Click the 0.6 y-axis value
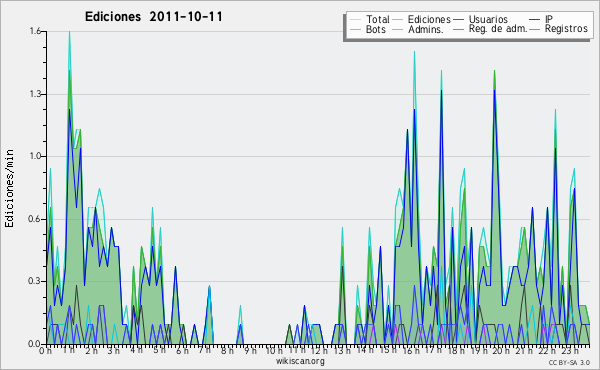The height and width of the screenshot is (370, 600). pyautogui.click(x=35, y=219)
